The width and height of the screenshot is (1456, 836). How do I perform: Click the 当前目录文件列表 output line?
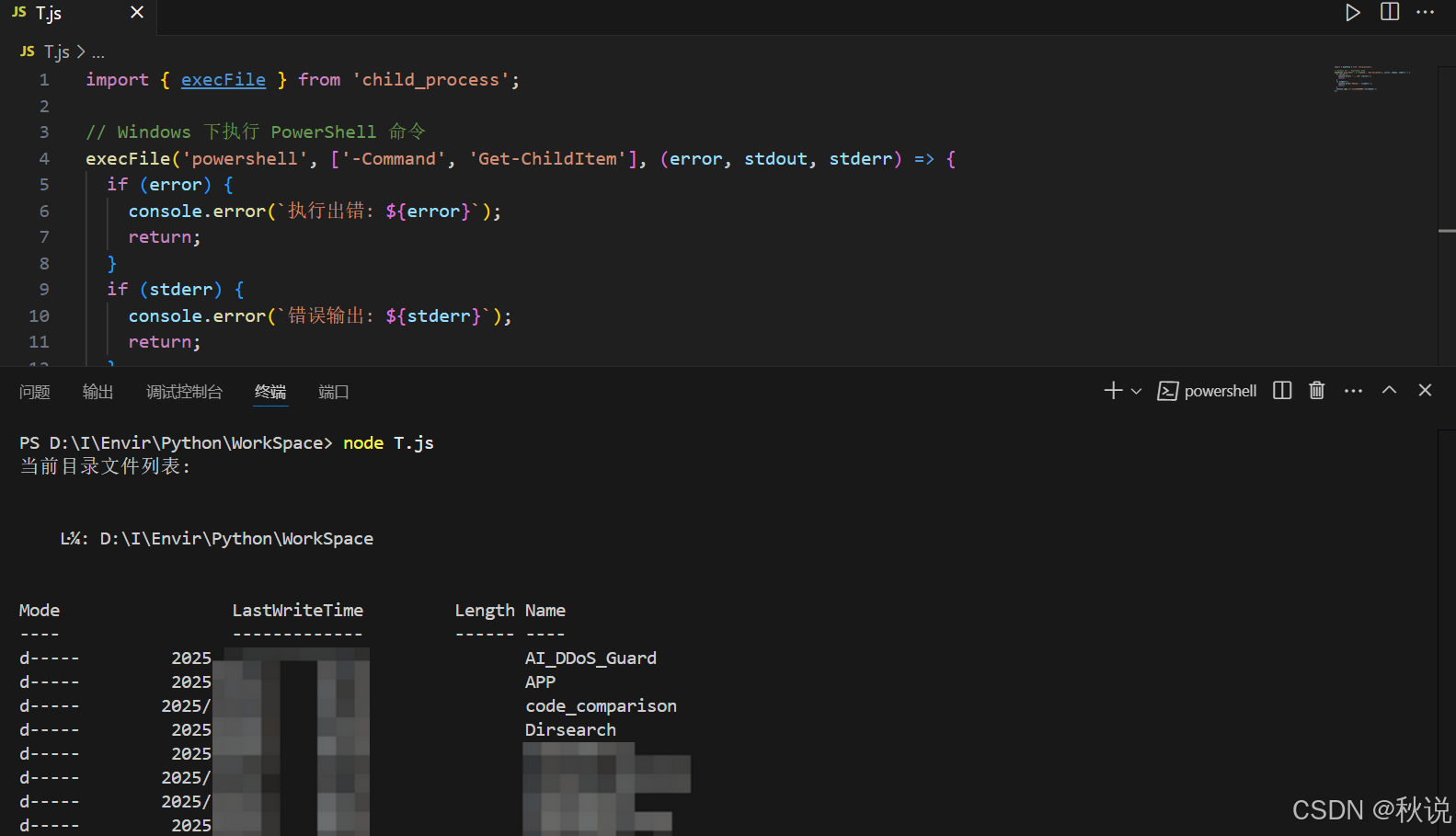[x=106, y=466]
